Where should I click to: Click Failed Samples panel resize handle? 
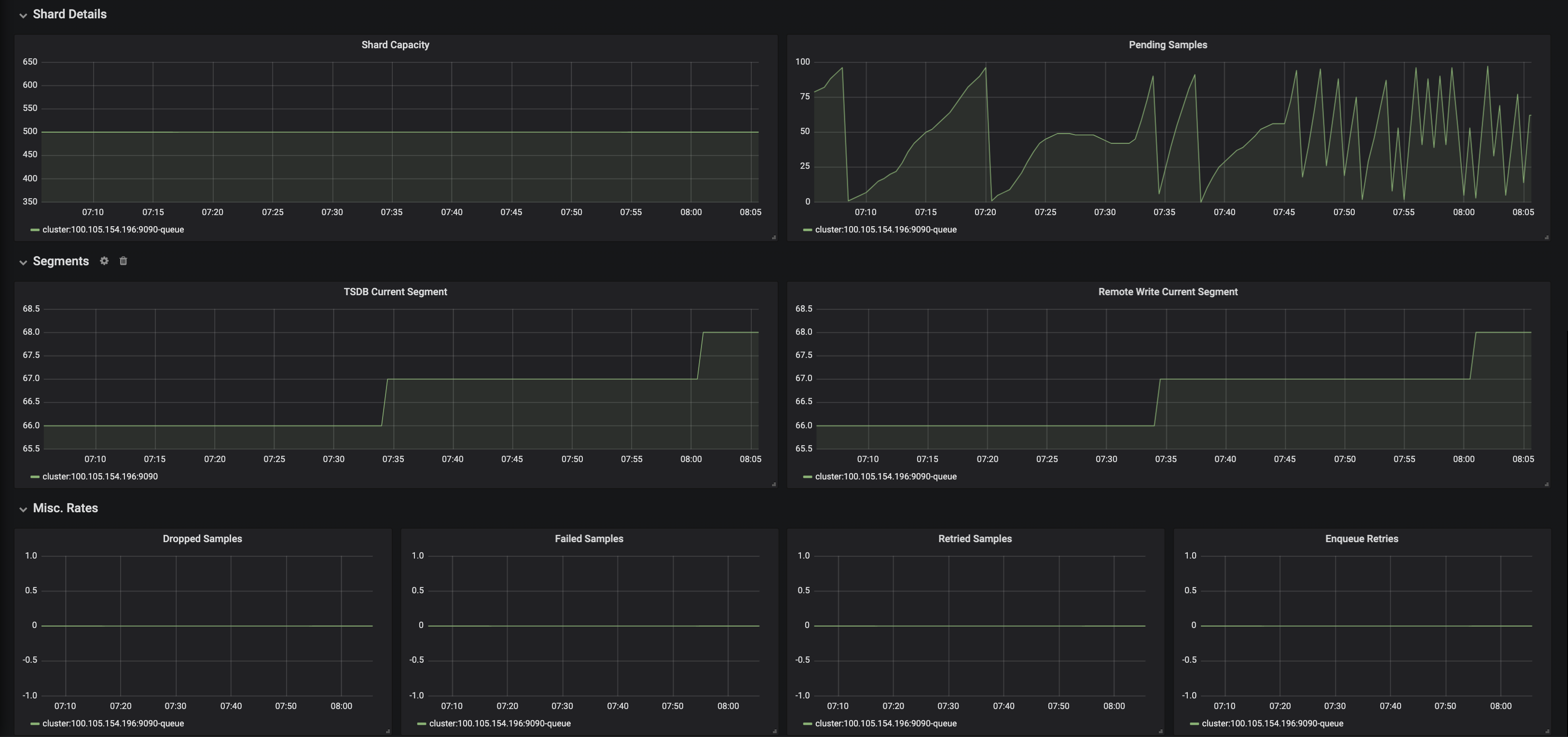coord(774,732)
